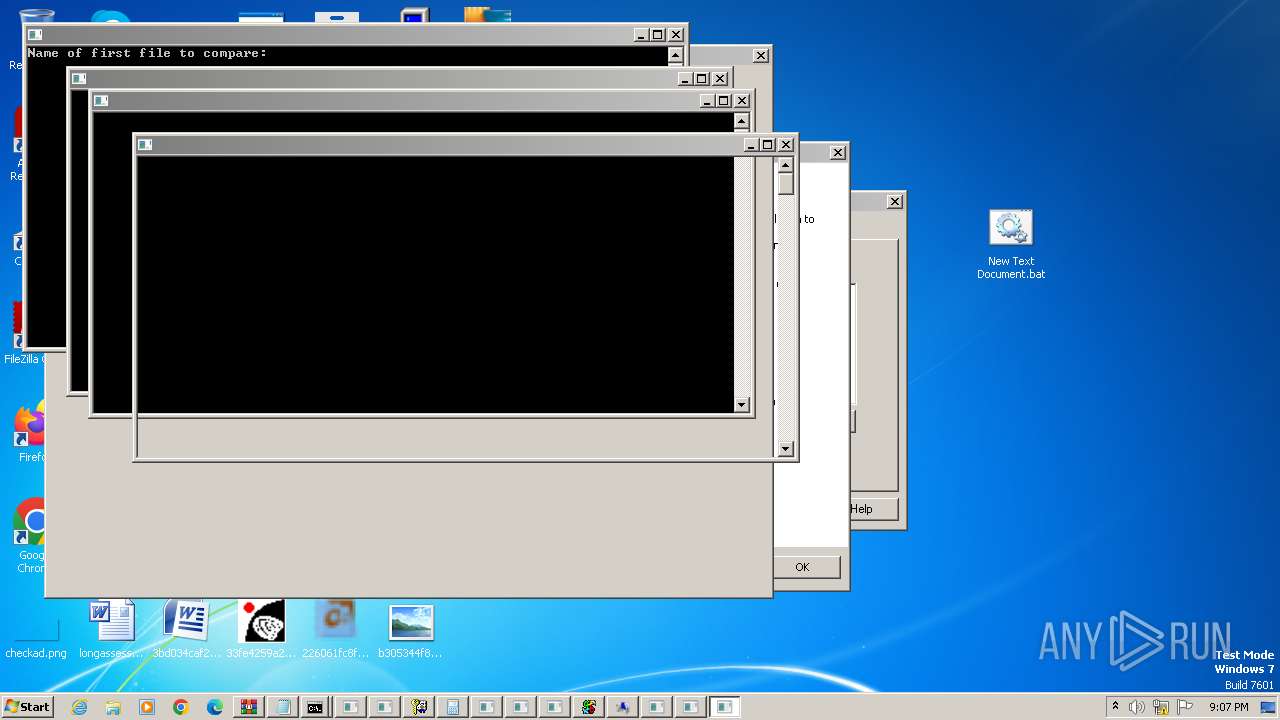Close the 'Name of first file to compare' console
The width and height of the screenshot is (1280, 720).
[x=676, y=35]
